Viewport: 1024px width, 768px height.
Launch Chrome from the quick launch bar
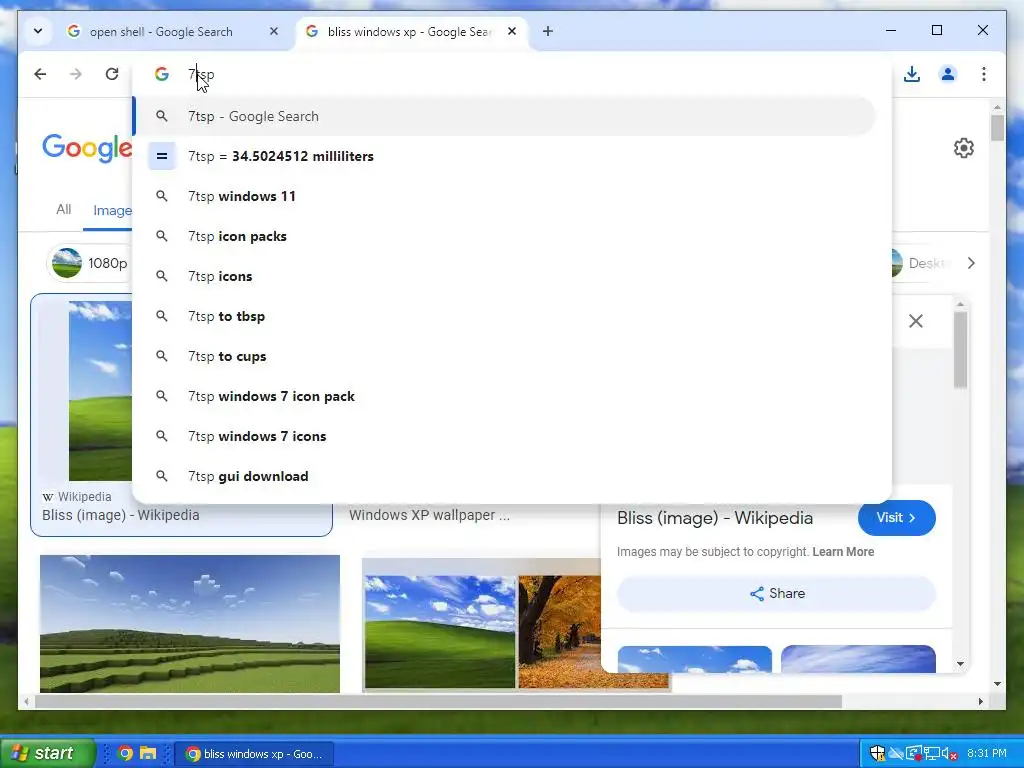[x=125, y=754]
